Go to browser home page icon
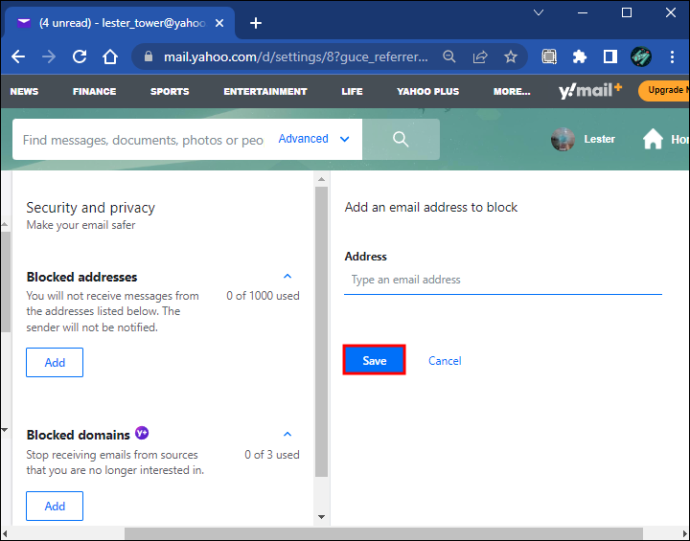Viewport: 690px width, 541px height. 110,57
